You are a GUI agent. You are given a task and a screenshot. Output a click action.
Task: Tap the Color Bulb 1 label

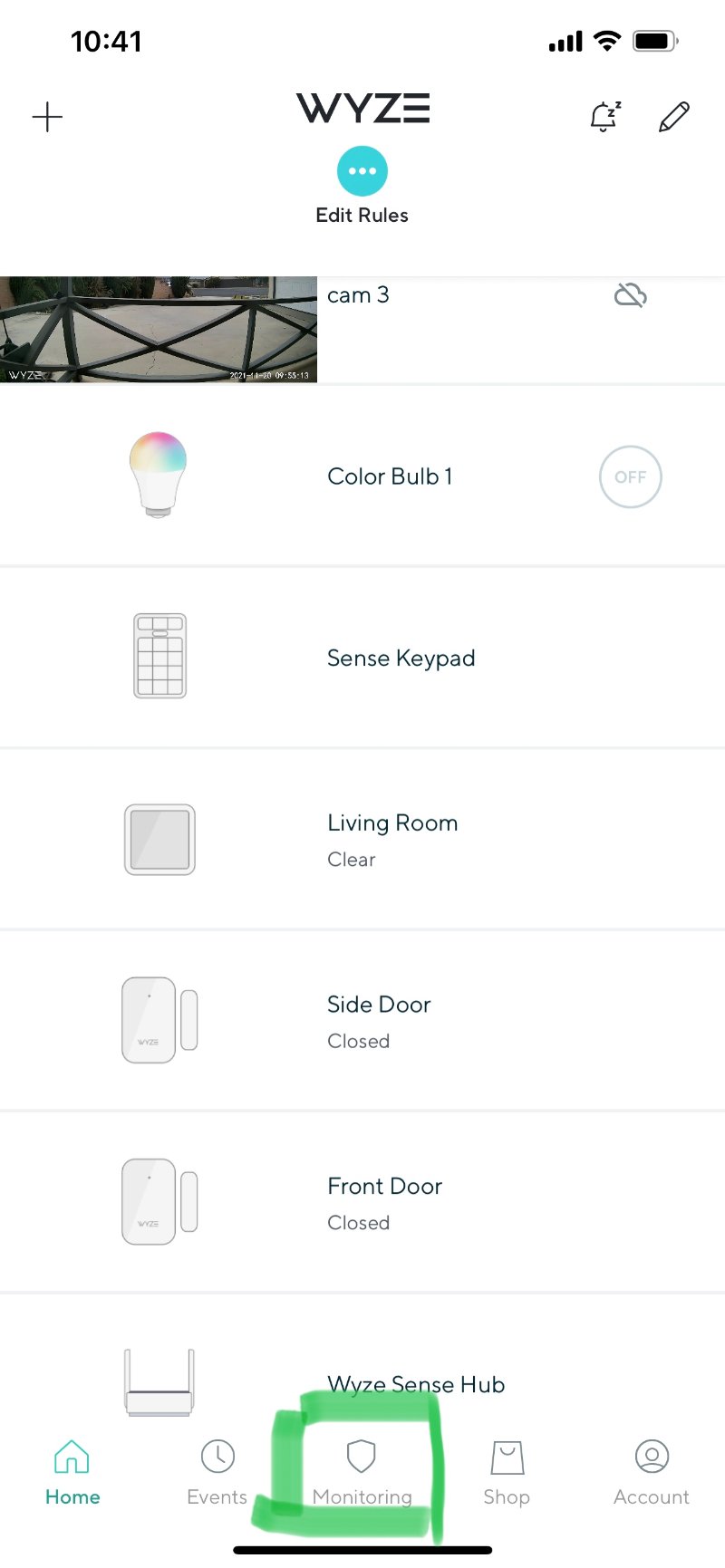click(x=390, y=476)
